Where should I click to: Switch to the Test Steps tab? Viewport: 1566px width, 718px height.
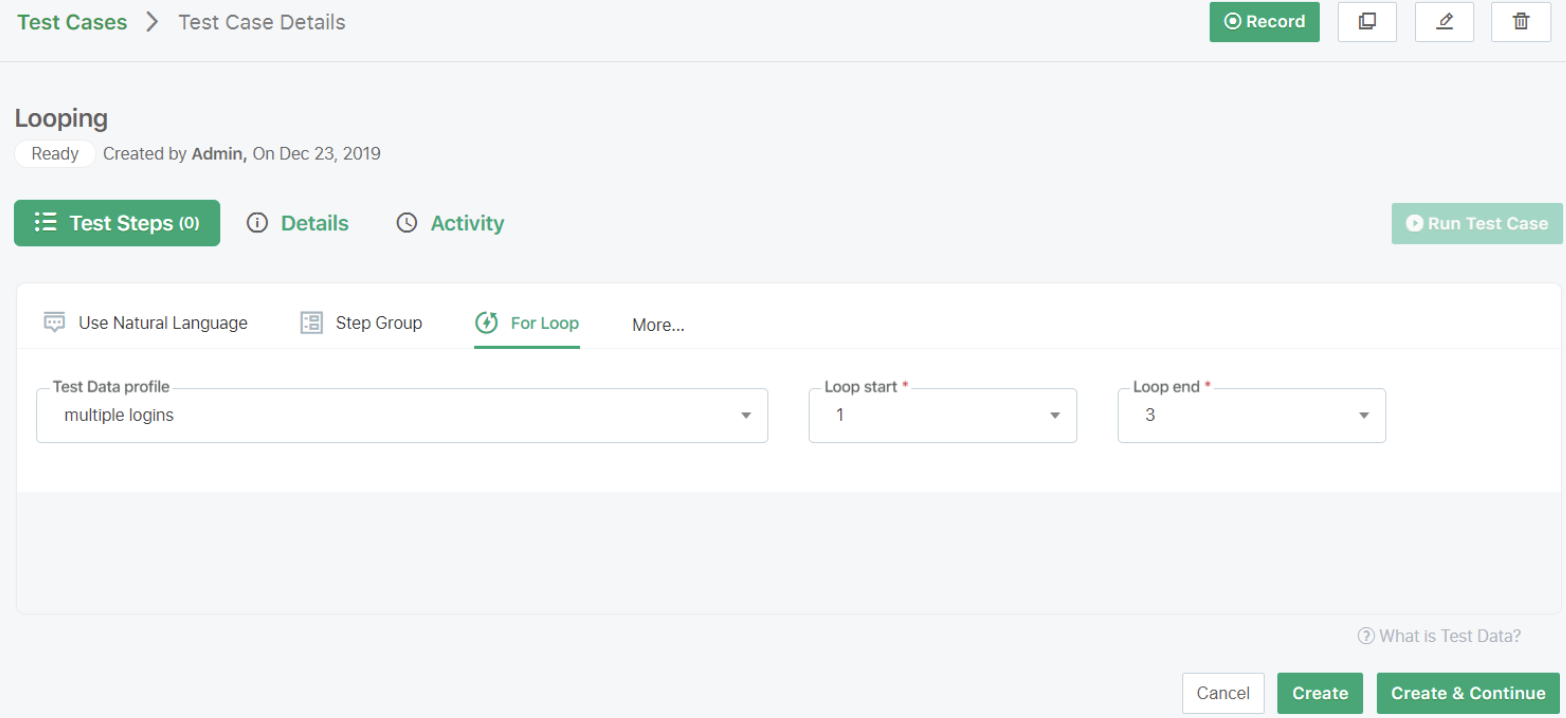(117, 223)
